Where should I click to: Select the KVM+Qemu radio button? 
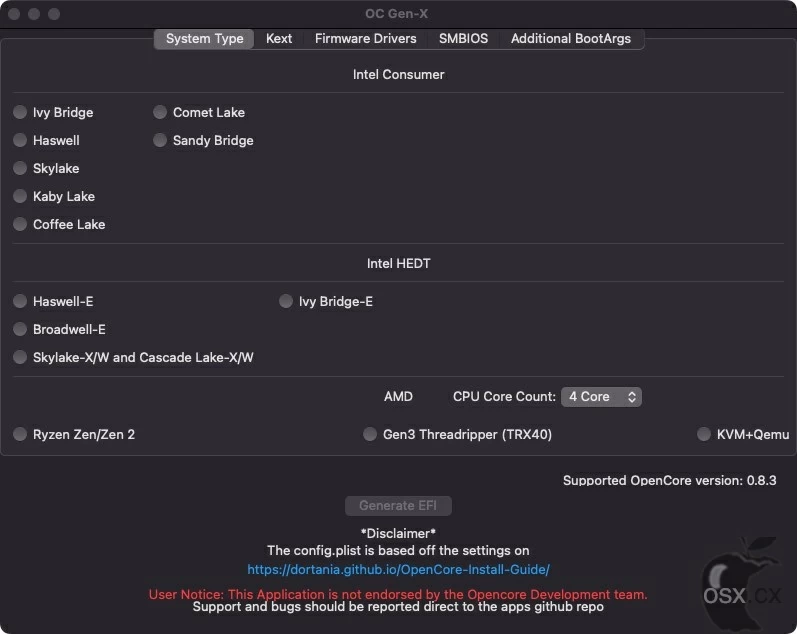coord(703,434)
